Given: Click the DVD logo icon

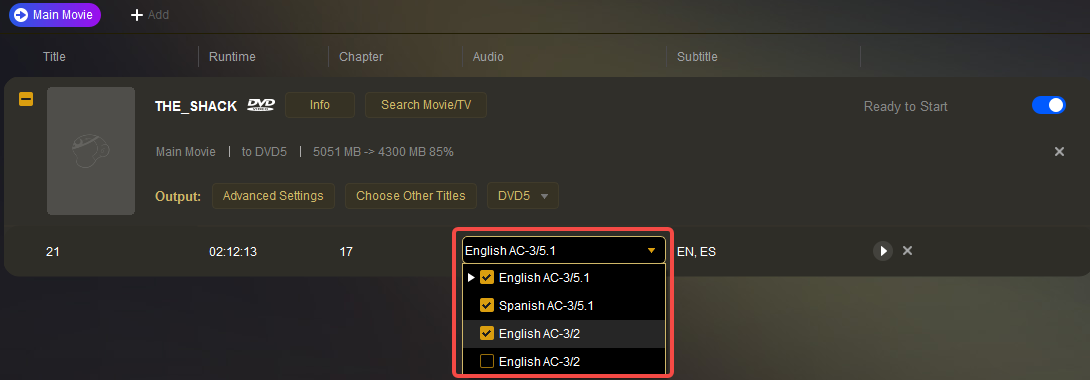Looking at the screenshot, I should 261,106.
